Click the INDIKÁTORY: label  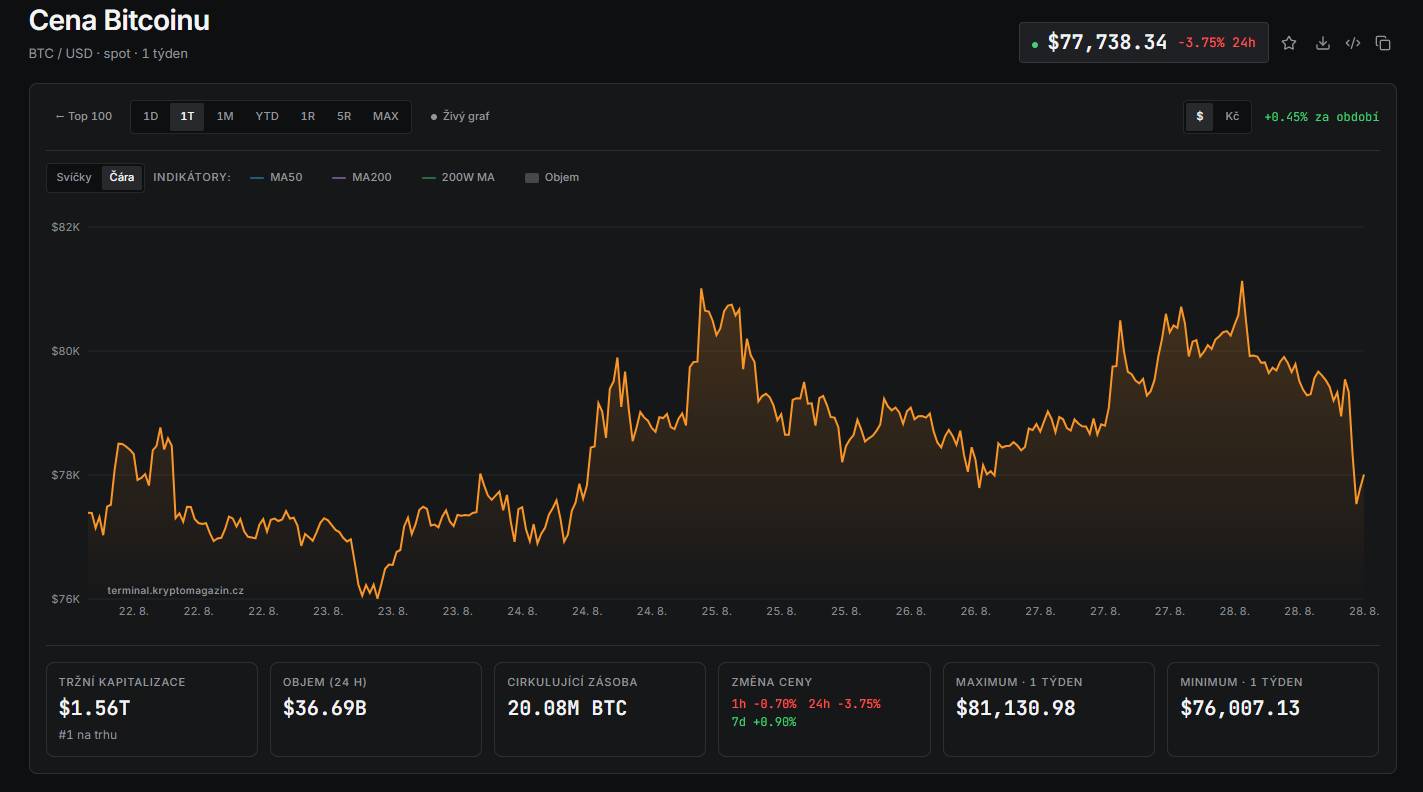(192, 177)
